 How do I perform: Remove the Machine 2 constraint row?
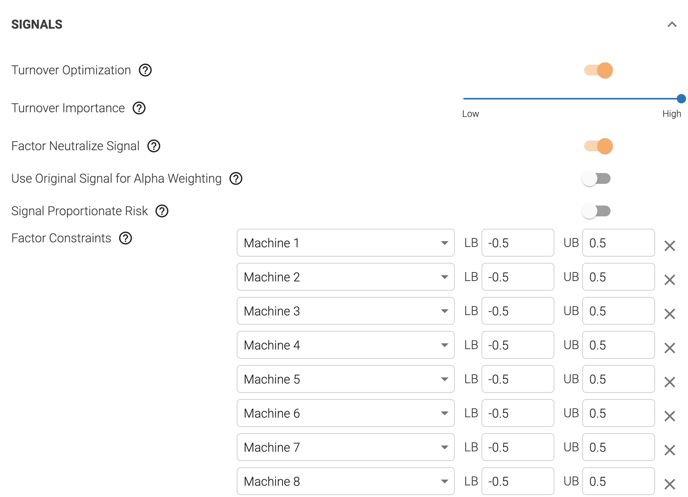(x=670, y=280)
